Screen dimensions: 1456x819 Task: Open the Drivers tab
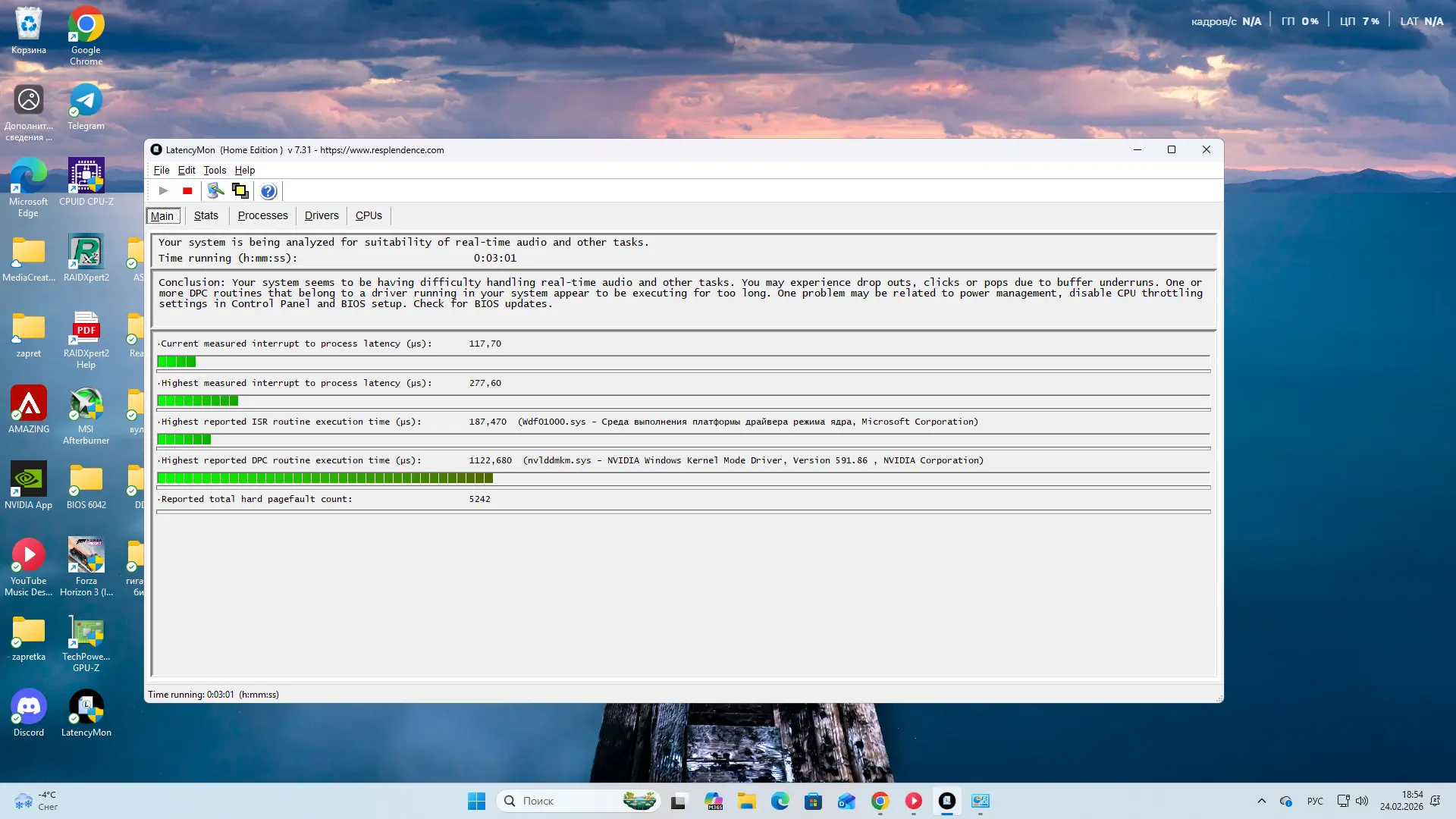[x=322, y=215]
